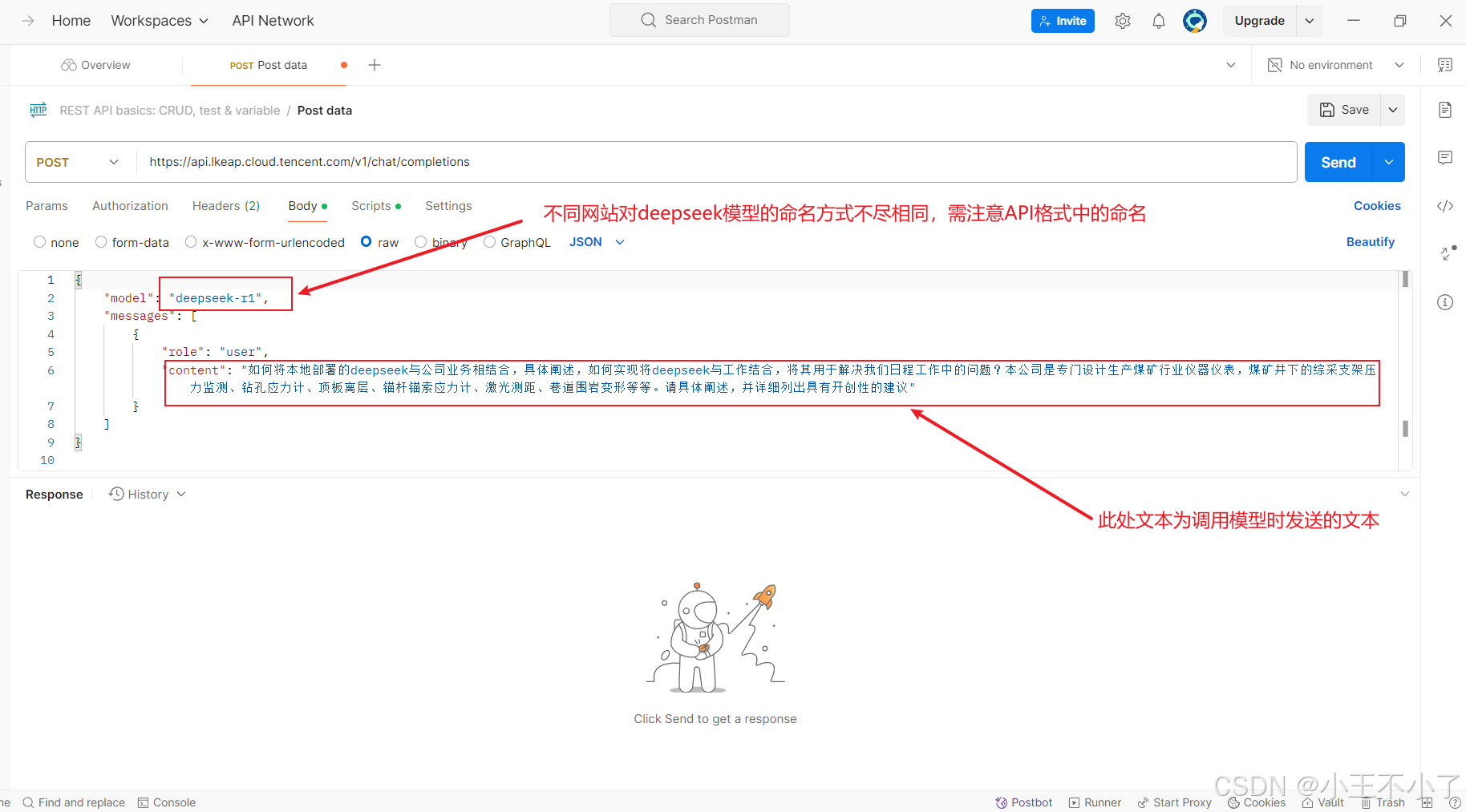Expand the Send button options arrow
The image size is (1466, 812).
(1389, 162)
